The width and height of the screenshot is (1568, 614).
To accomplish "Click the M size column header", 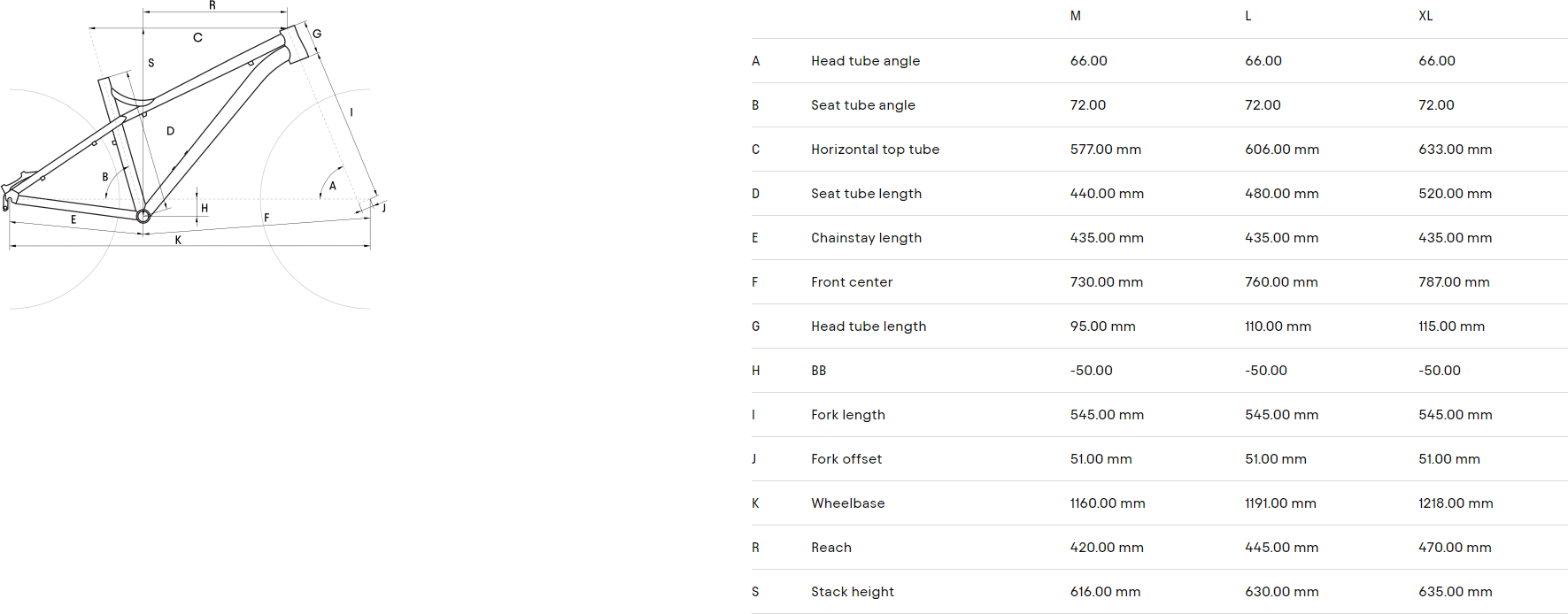I will pyautogui.click(x=1075, y=16).
